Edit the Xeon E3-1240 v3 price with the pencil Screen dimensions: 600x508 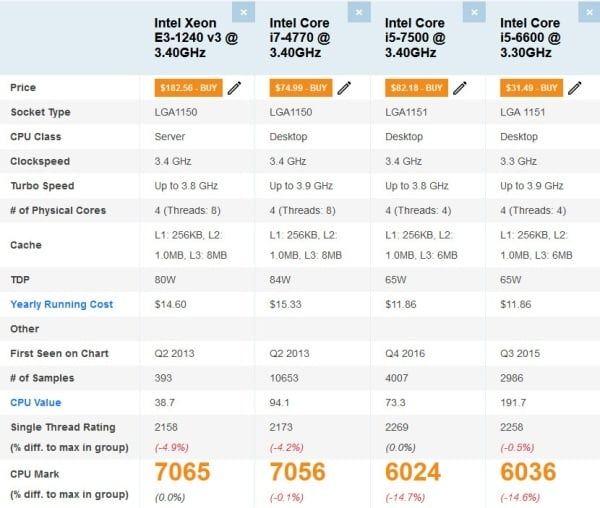click(x=234, y=87)
